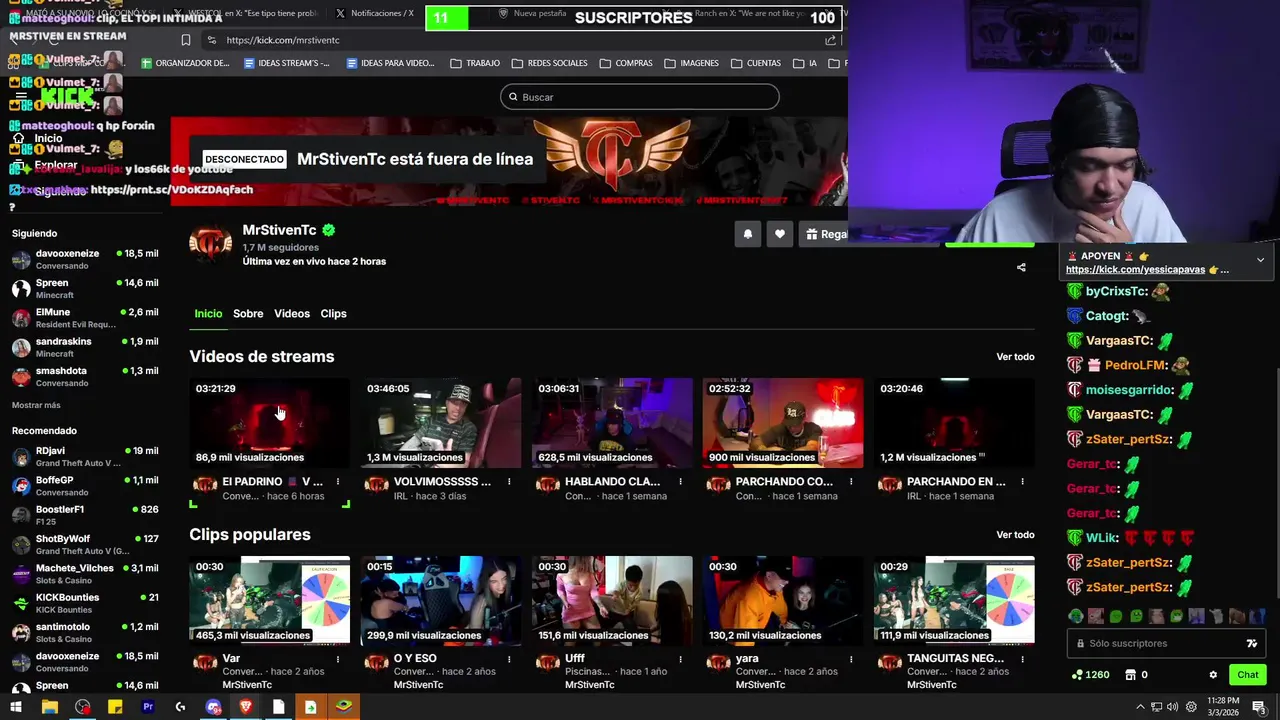Screen dimensions: 1280x720
Task: Open three-dot menu for HABLANDO CLA video
Action: (x=680, y=482)
